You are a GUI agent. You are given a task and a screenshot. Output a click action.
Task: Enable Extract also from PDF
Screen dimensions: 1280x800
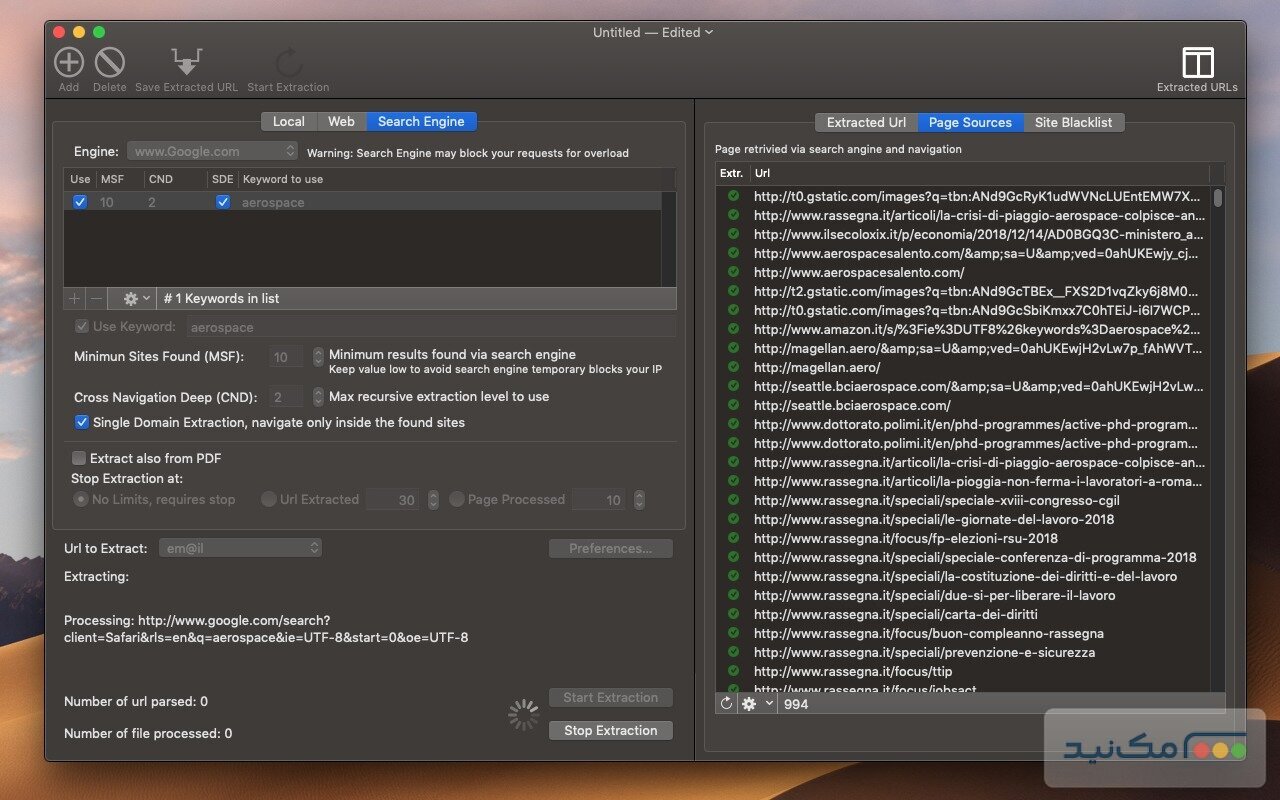(x=78, y=458)
